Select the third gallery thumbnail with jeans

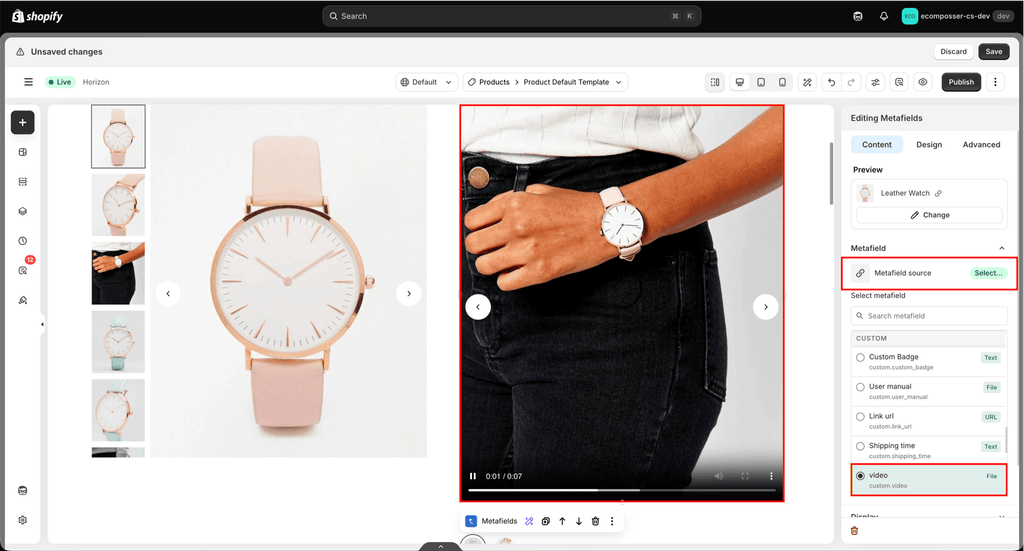pyautogui.click(x=118, y=273)
